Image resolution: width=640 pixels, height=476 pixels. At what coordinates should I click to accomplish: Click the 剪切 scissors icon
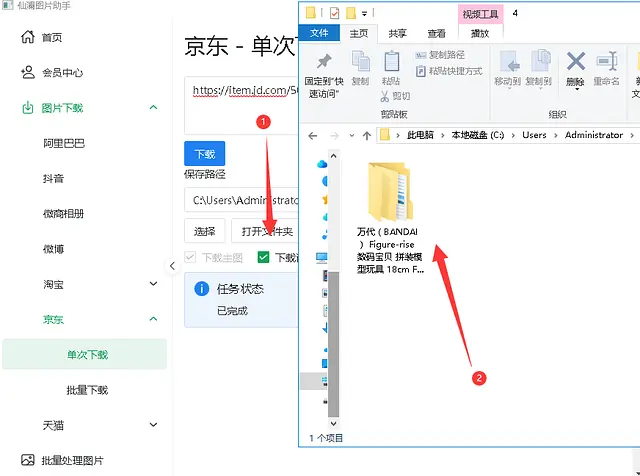click(384, 96)
